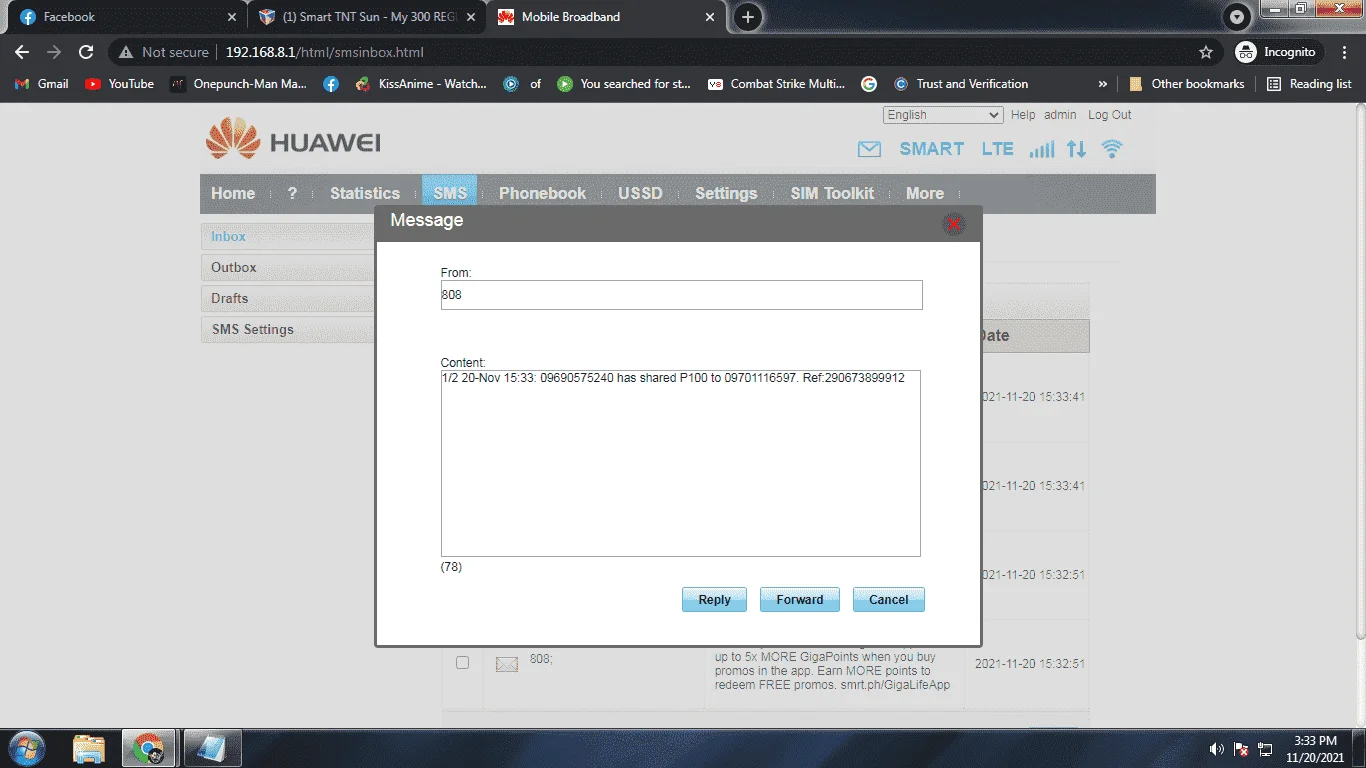Open the question mark menu item
The image size is (1366, 768).
(x=292, y=194)
